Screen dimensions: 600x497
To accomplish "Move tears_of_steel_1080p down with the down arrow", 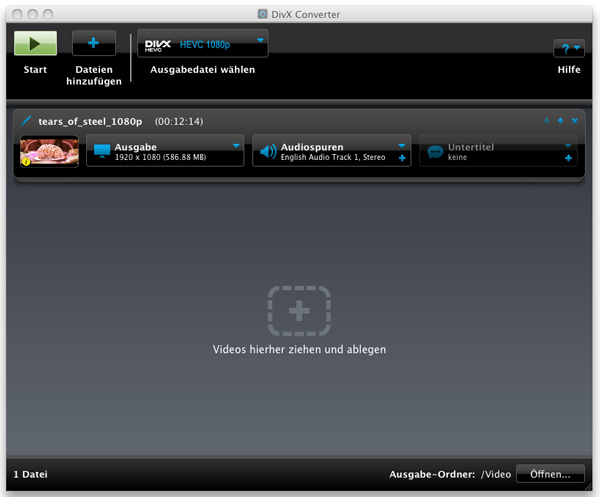I will pos(546,121).
